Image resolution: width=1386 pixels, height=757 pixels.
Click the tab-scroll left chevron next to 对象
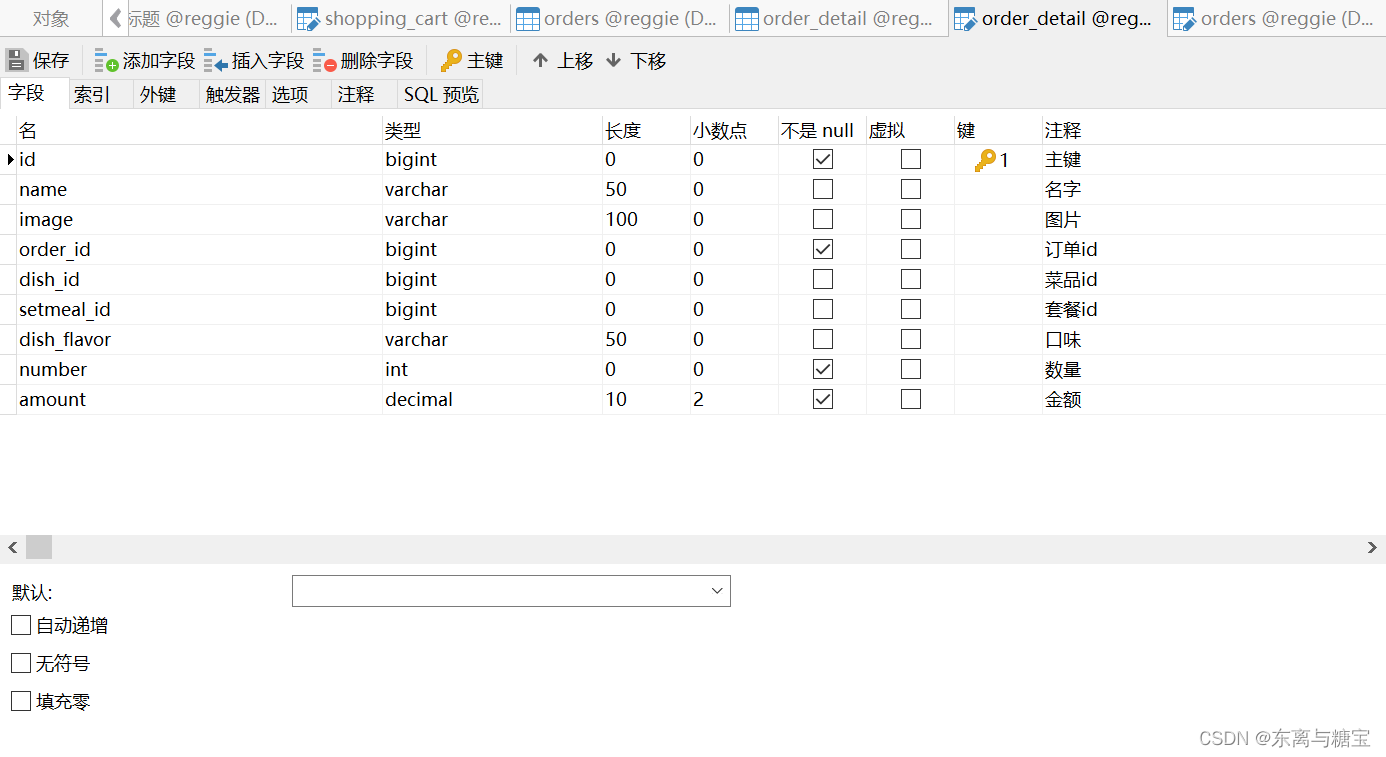116,18
